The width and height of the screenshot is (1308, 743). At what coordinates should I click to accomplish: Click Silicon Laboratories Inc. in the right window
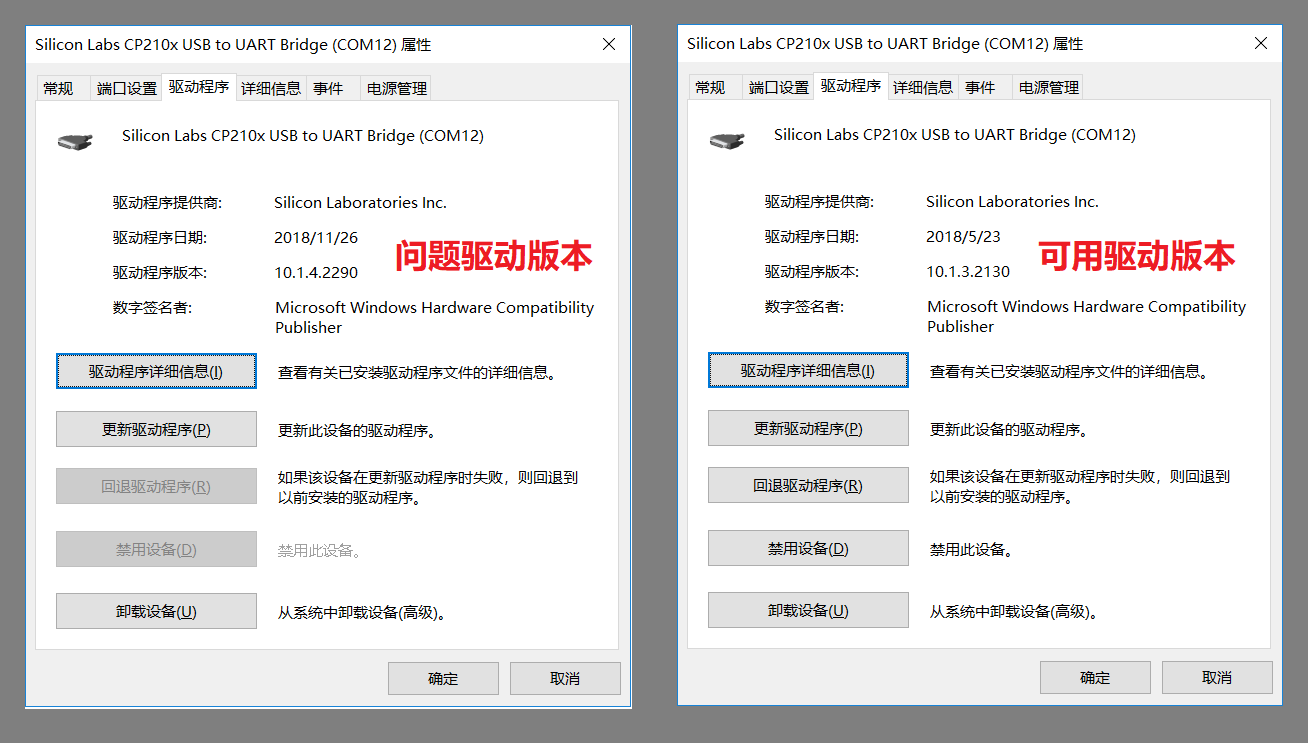point(1012,201)
